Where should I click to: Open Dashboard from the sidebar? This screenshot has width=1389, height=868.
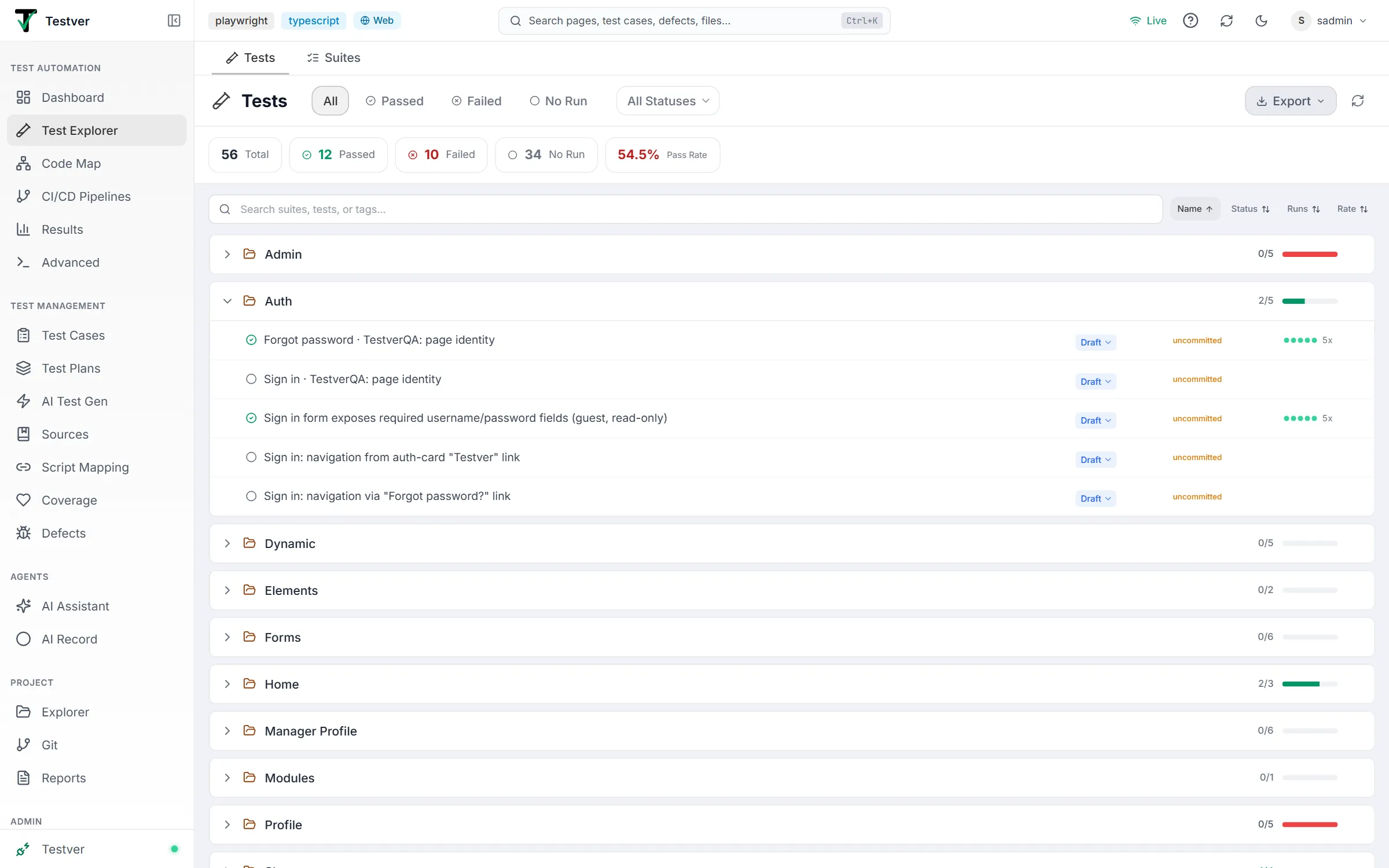coord(97,97)
